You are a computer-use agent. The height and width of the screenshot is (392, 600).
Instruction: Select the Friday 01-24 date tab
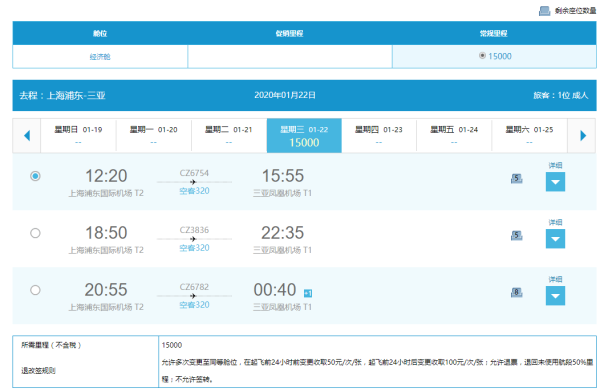point(454,136)
